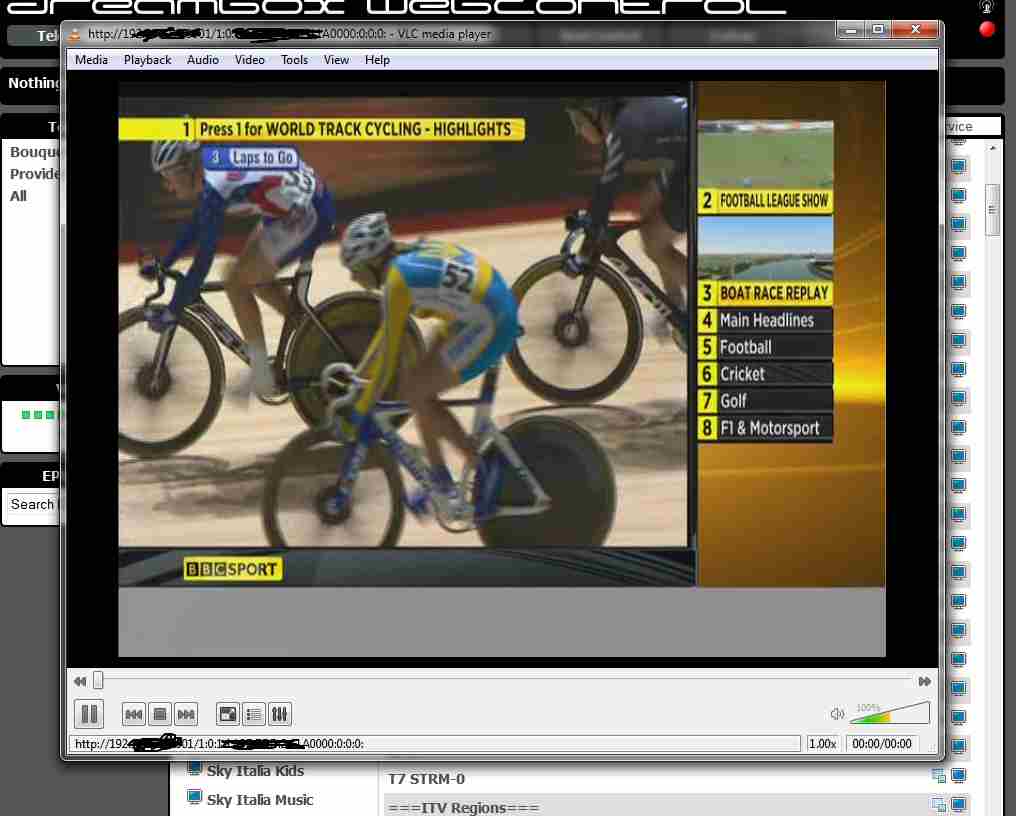
Task: Open the Tools menu
Action: pyautogui.click(x=294, y=60)
